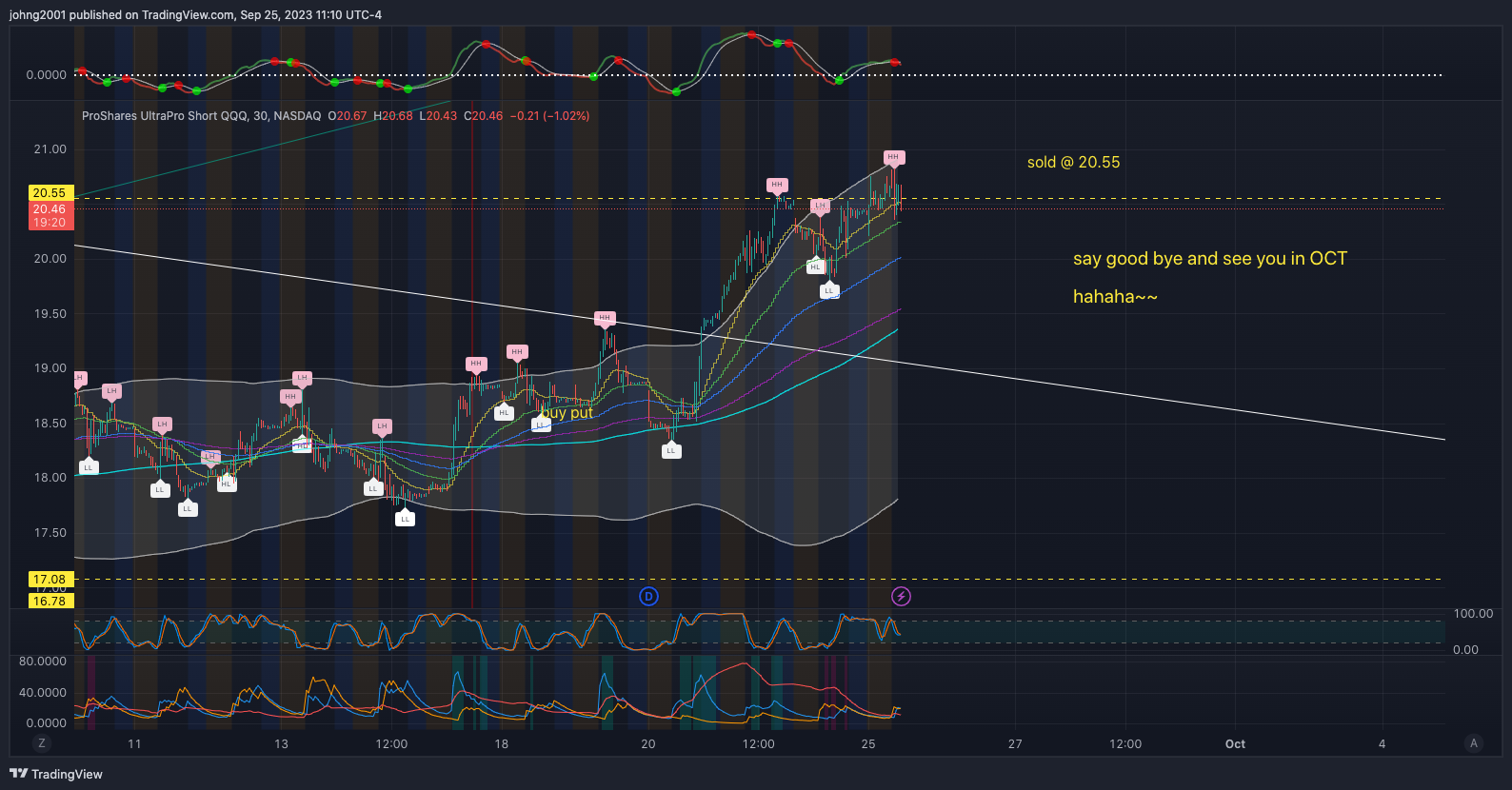Viewport: 1512px width, 790px height.
Task: Click date '20' on the time axis
Action: [x=648, y=744]
